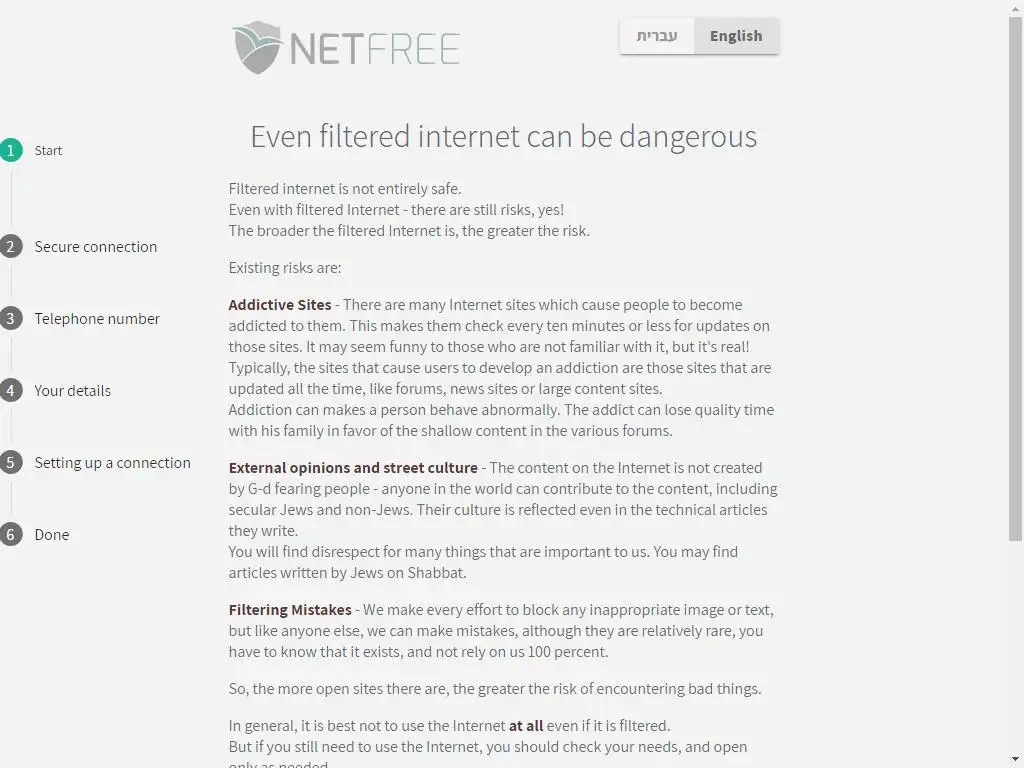This screenshot has height=768, width=1024.
Task: Select the English language button
Action: [736, 36]
